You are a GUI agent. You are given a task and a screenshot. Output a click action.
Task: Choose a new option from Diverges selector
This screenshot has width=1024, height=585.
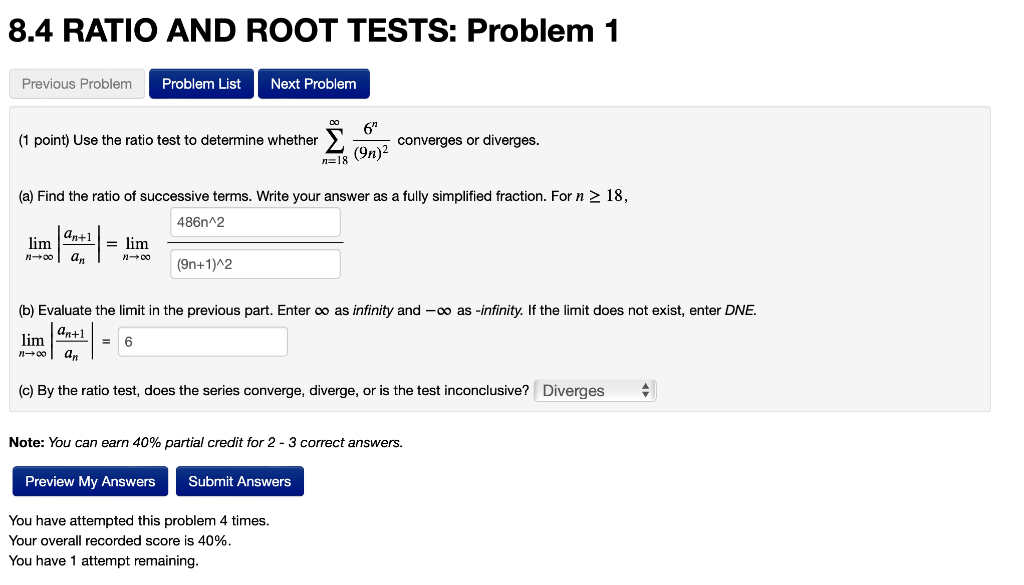594,390
